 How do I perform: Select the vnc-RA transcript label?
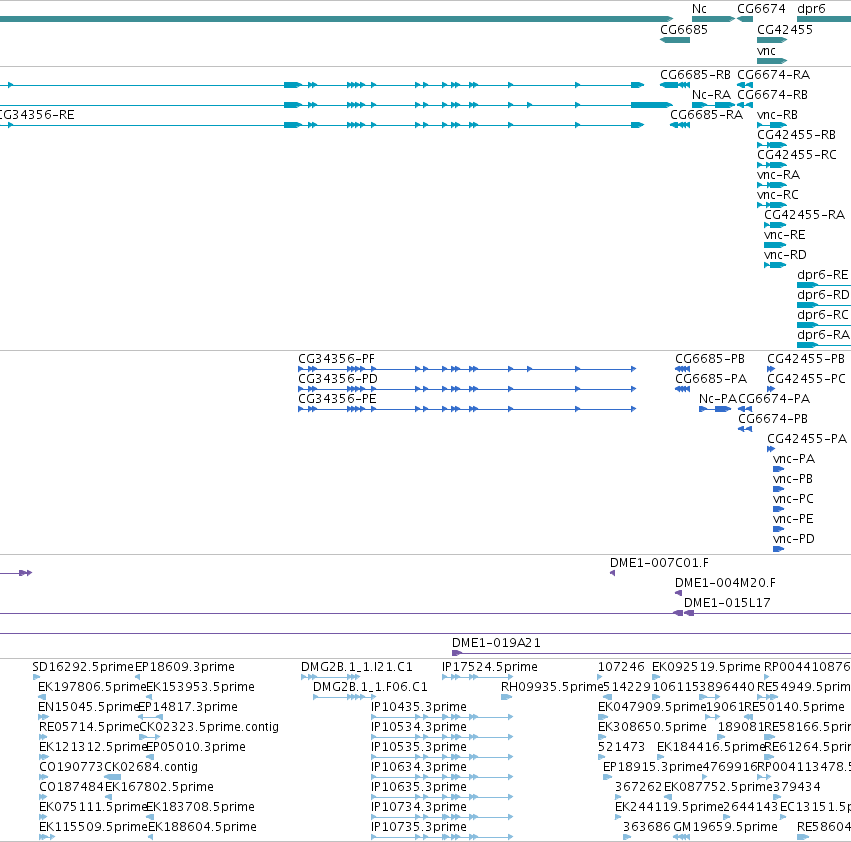(x=778, y=175)
